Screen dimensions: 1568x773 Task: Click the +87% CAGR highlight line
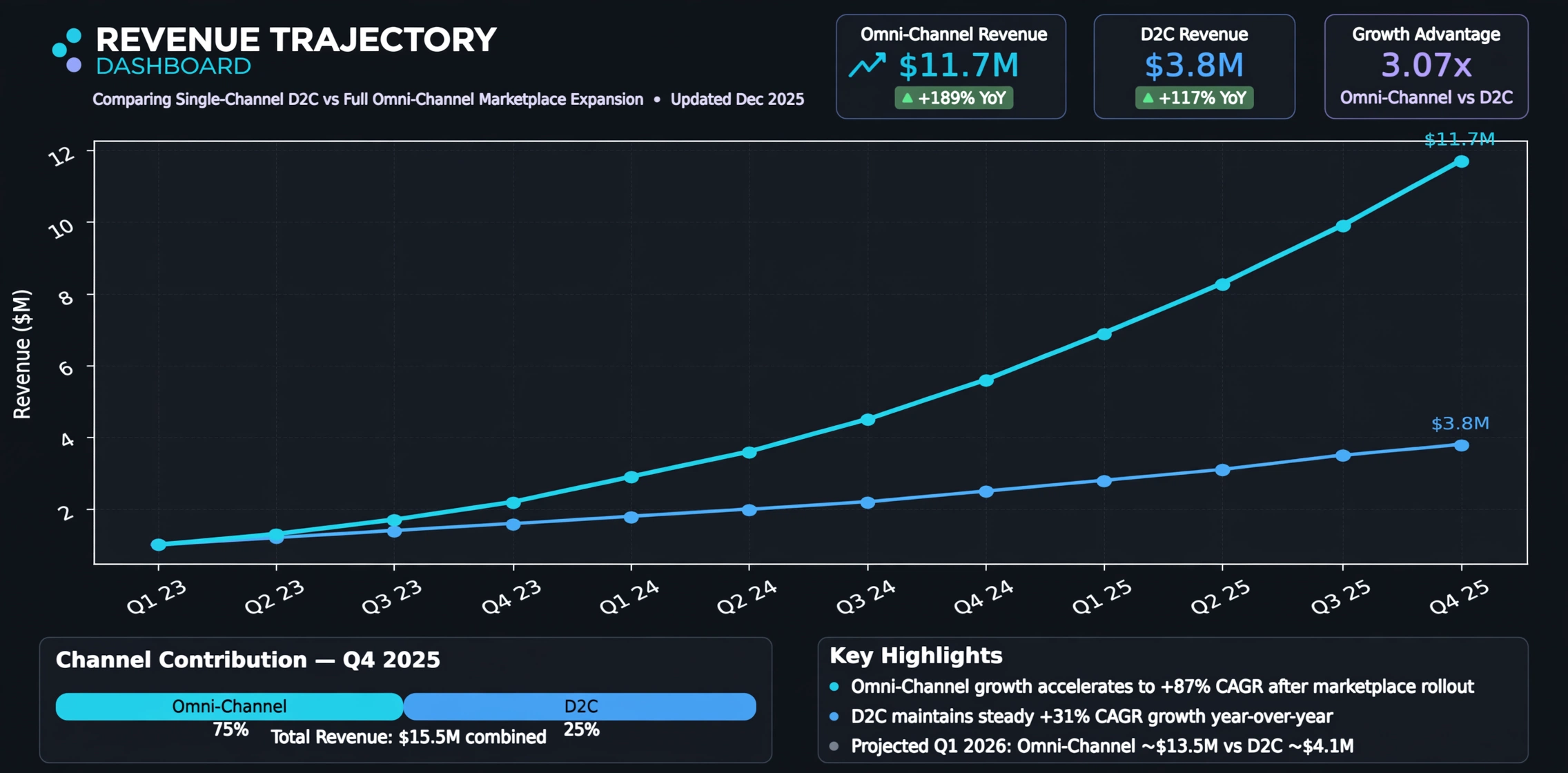point(1162,687)
